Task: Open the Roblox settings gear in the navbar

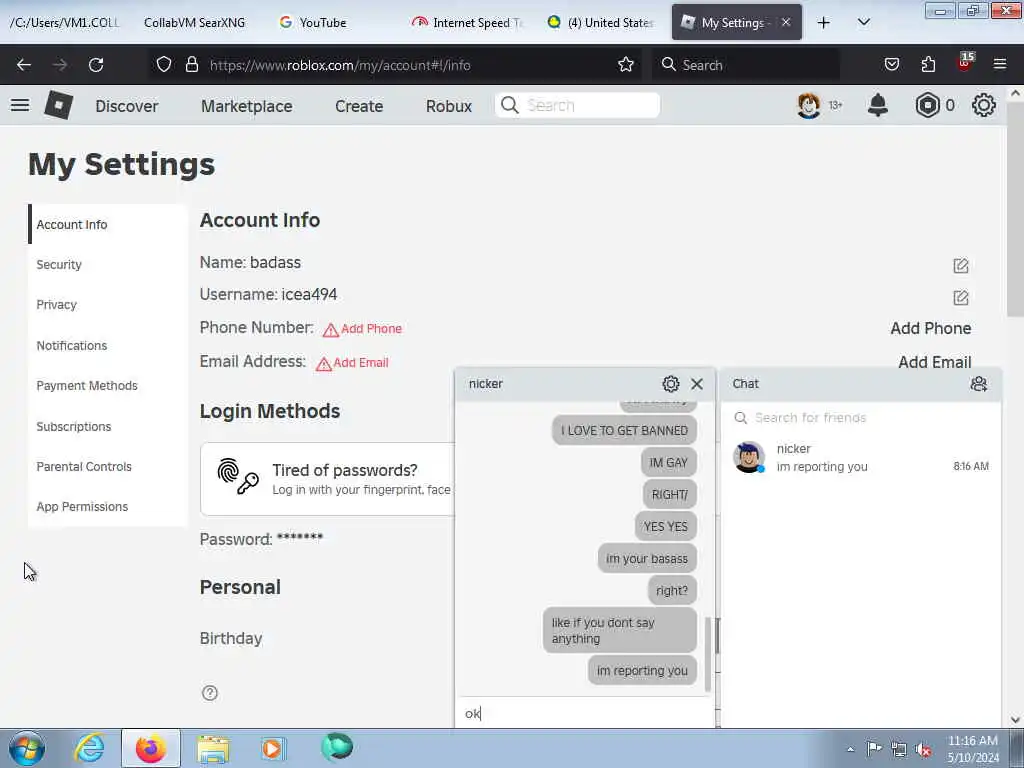Action: click(984, 105)
